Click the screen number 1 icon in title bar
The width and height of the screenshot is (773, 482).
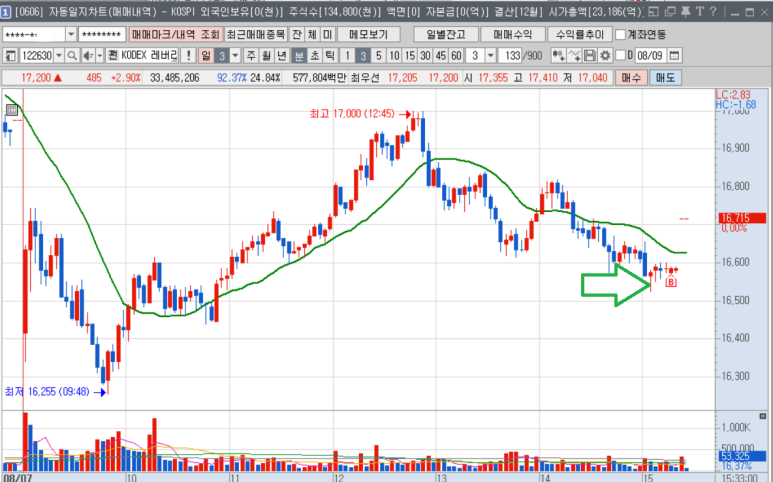pyautogui.click(x=5, y=12)
